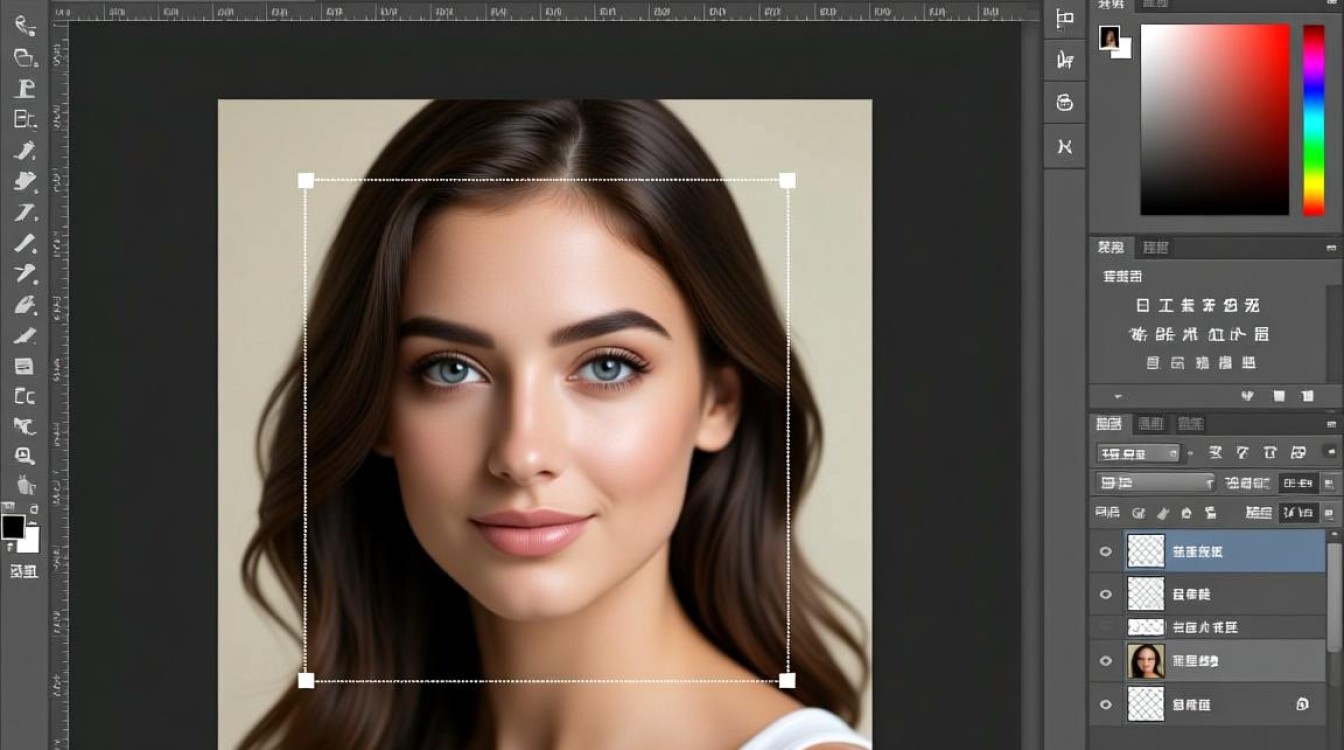The width and height of the screenshot is (1344, 750).
Task: Select the Zoom magnifier tool
Action: click(x=24, y=456)
